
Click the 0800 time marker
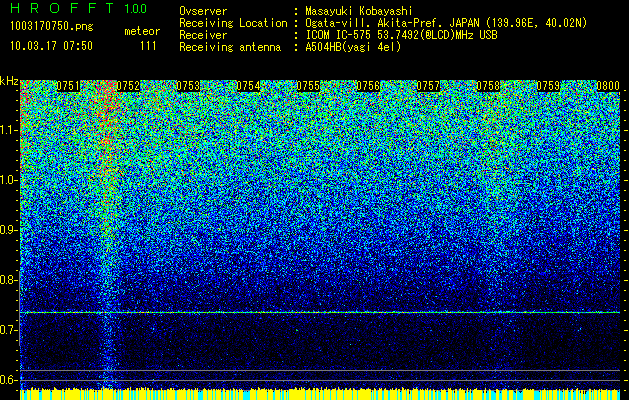click(608, 86)
